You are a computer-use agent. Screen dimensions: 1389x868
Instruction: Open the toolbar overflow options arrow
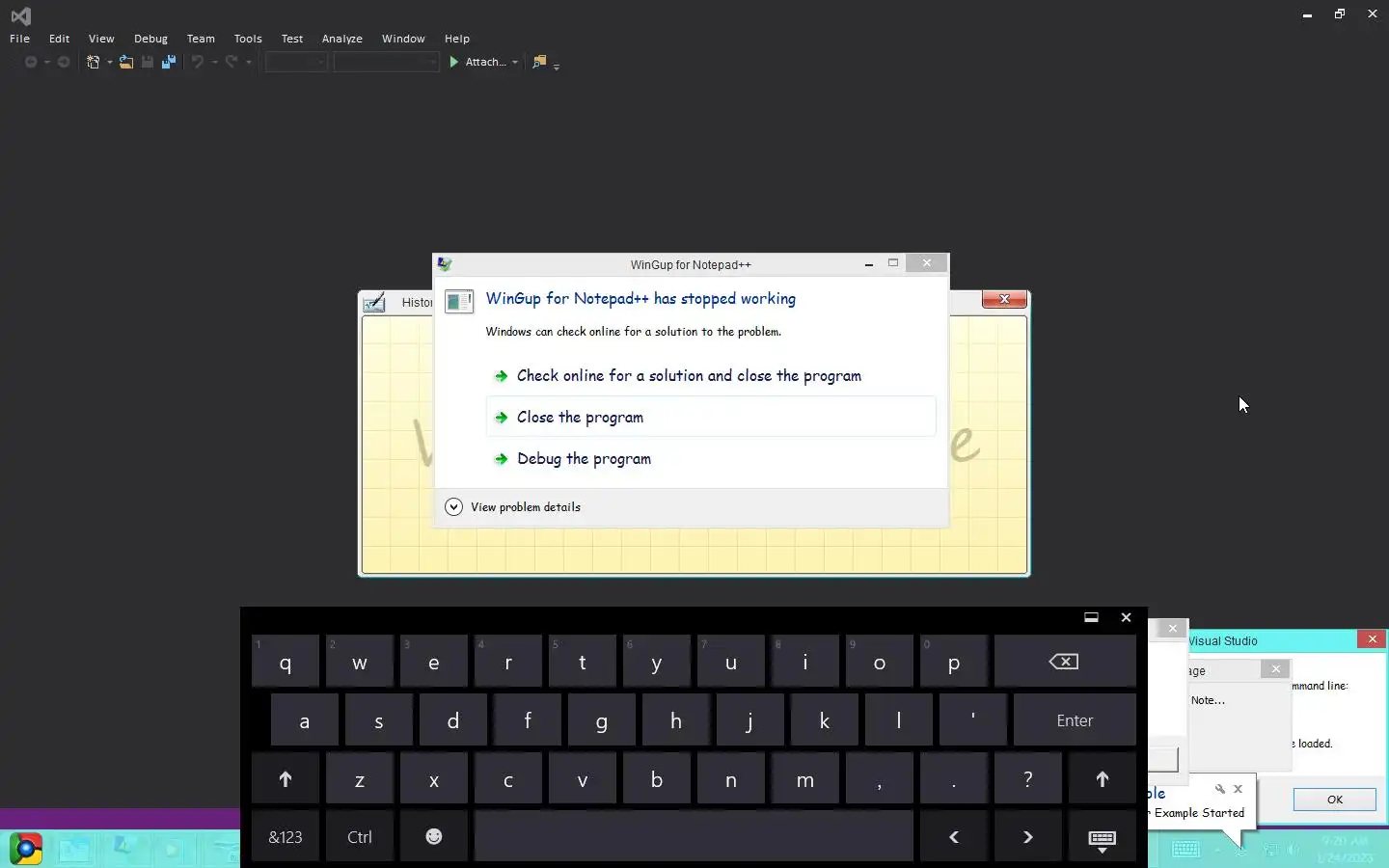tap(557, 66)
